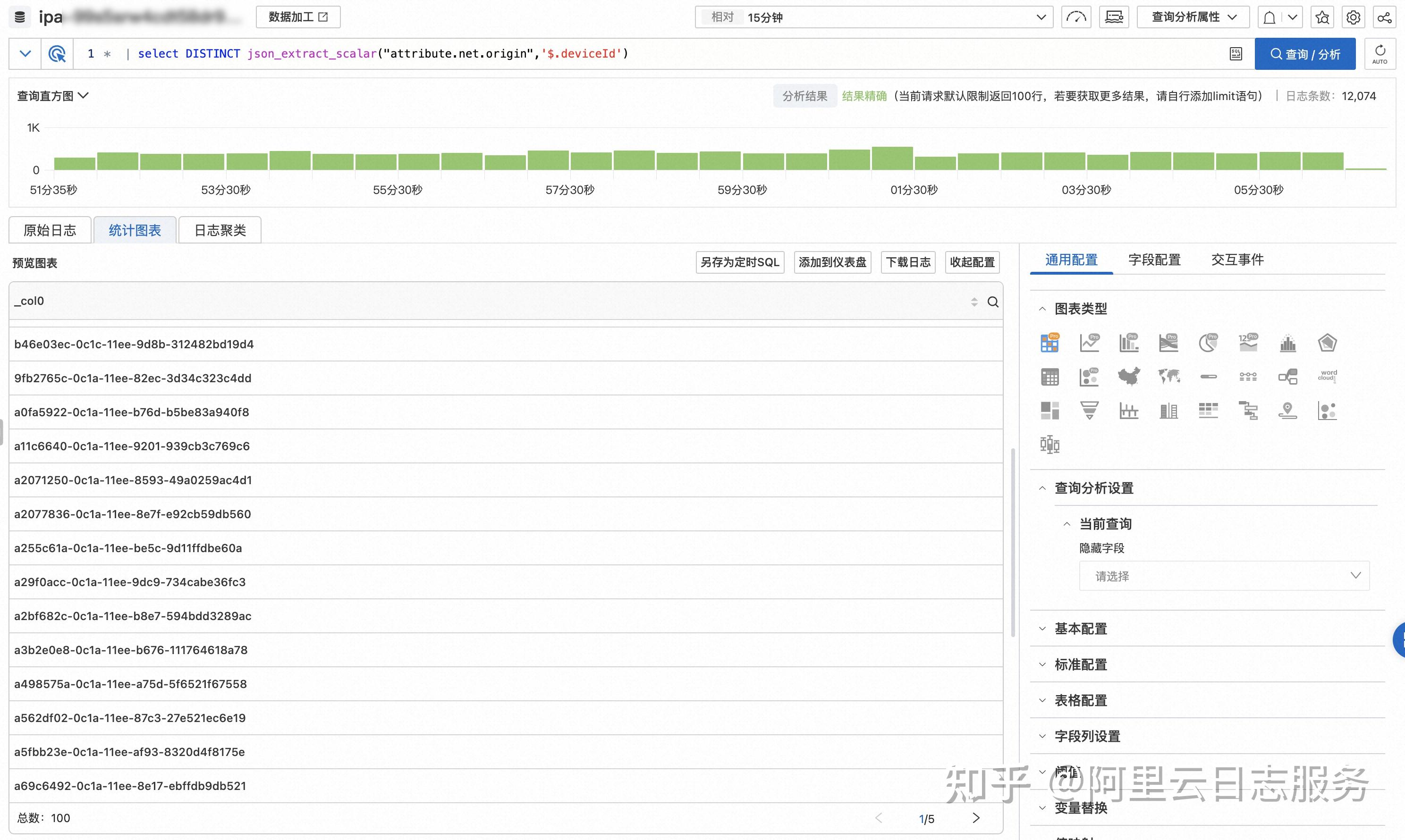Open the 隐藏字段 请选择 dropdown
Screen dimensions: 1405x840
tap(1224, 576)
